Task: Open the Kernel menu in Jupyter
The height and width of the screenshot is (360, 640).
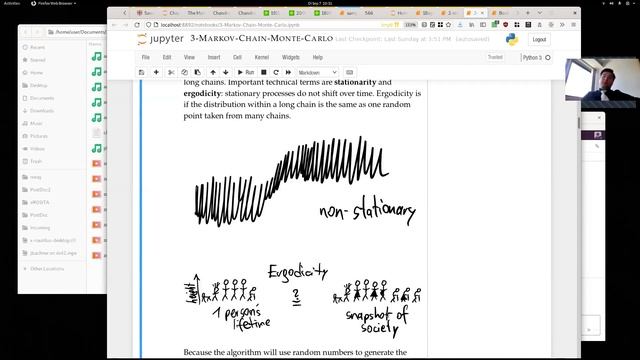Action: pos(262,57)
